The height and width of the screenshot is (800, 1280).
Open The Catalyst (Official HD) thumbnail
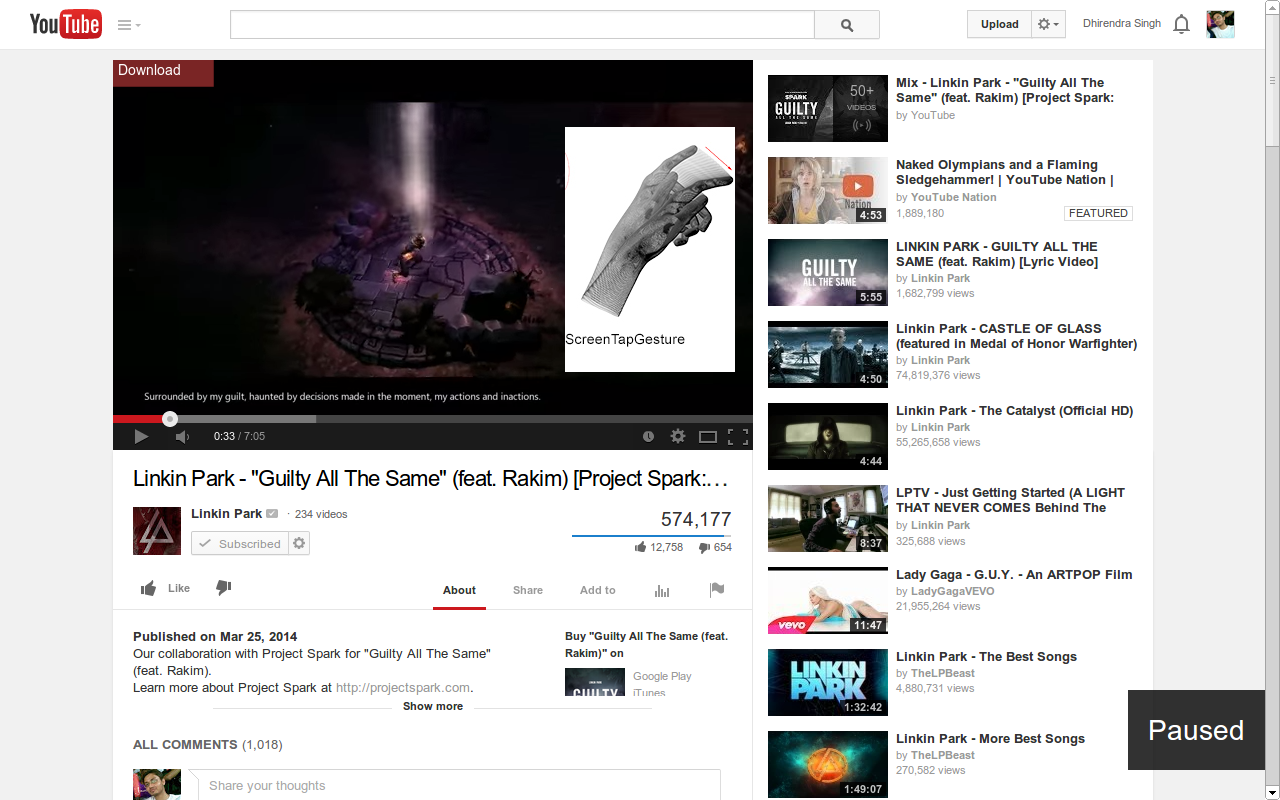pos(828,436)
